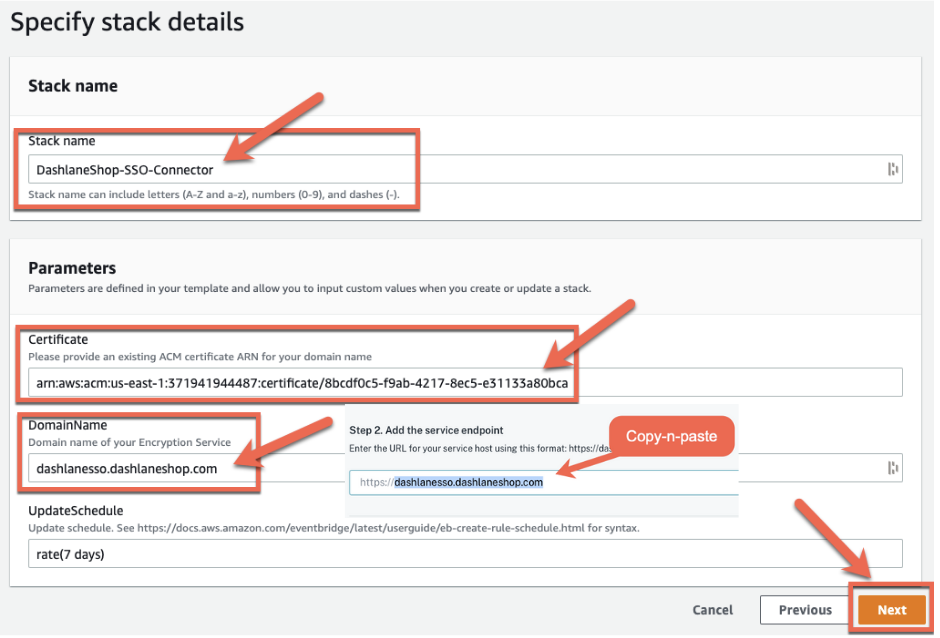Click the https:// service endpoint URL field
This screenshot has height=638, width=940.
[544, 482]
